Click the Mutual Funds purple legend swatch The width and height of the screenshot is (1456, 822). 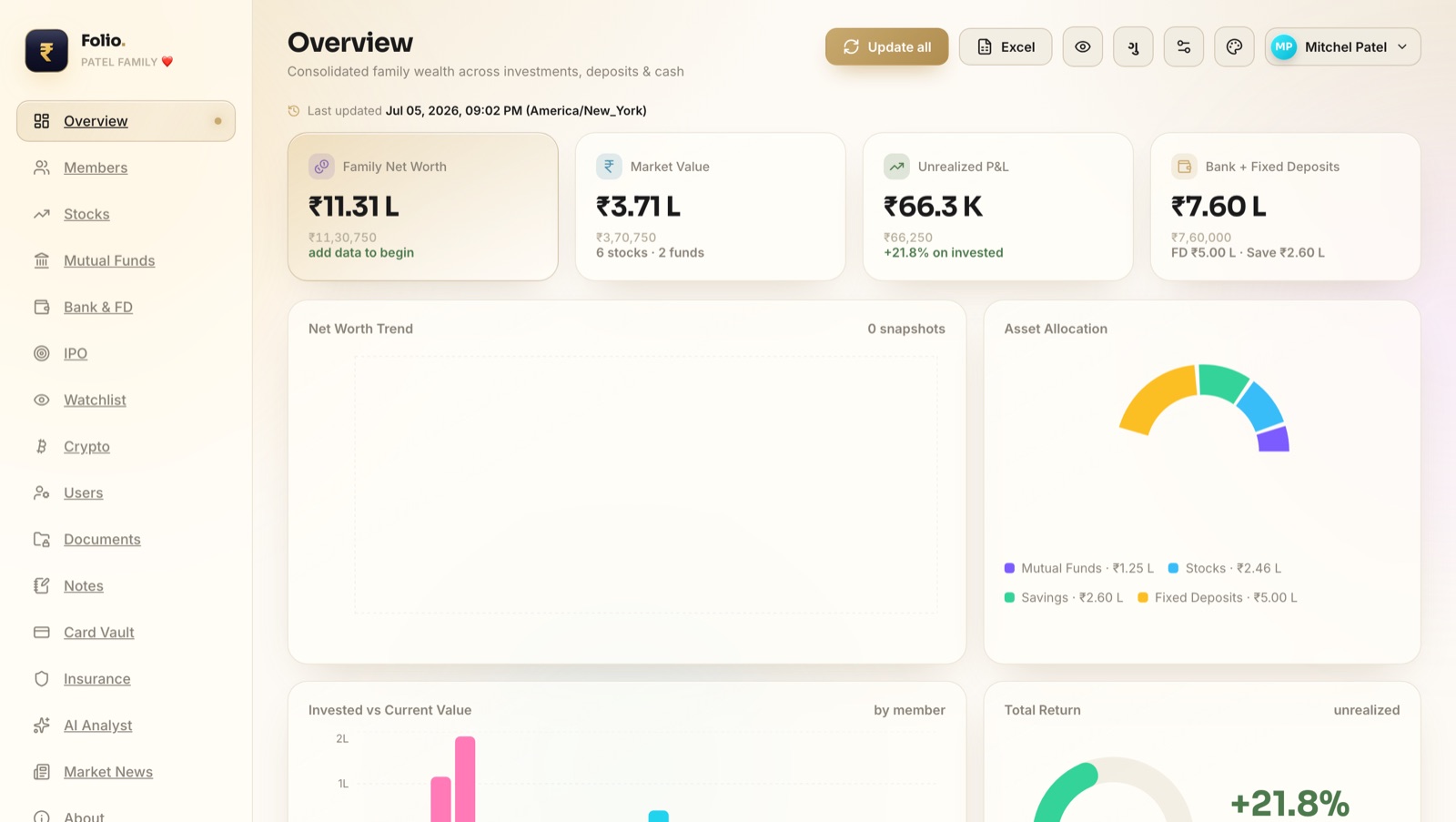[1009, 568]
